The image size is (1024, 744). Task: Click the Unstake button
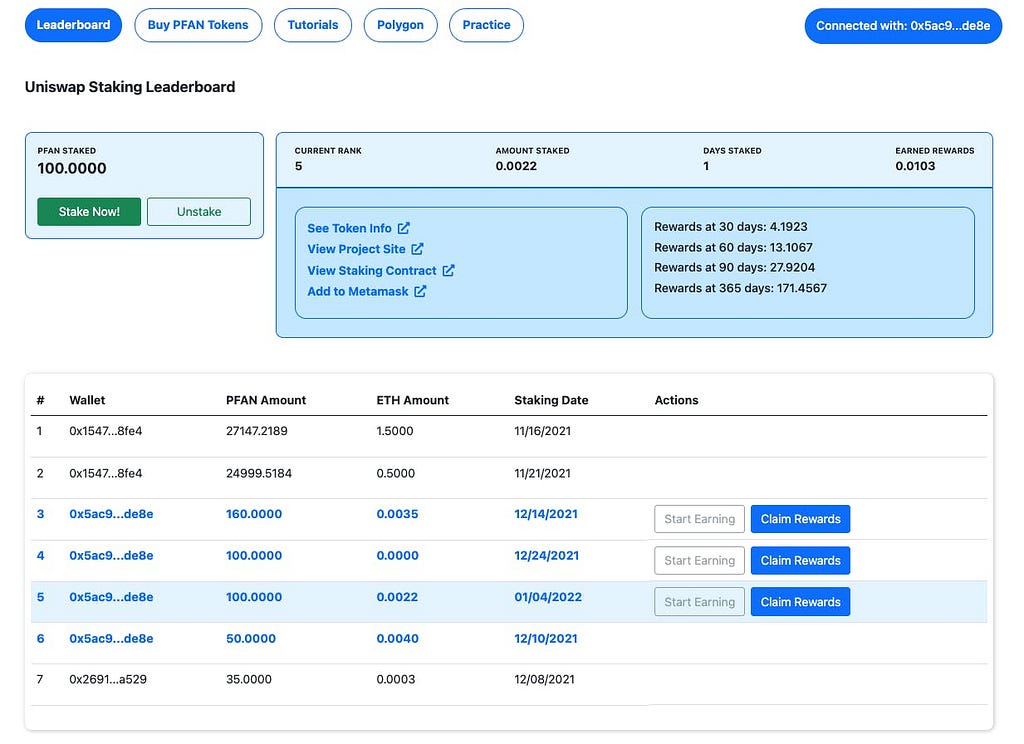coord(199,212)
